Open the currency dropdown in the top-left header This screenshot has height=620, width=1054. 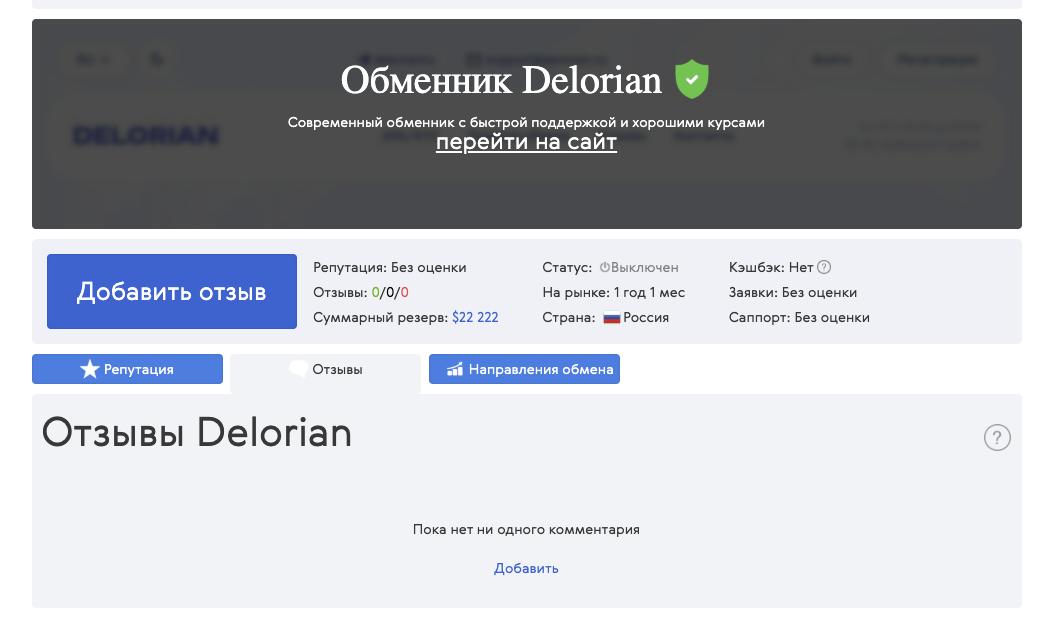[93, 60]
